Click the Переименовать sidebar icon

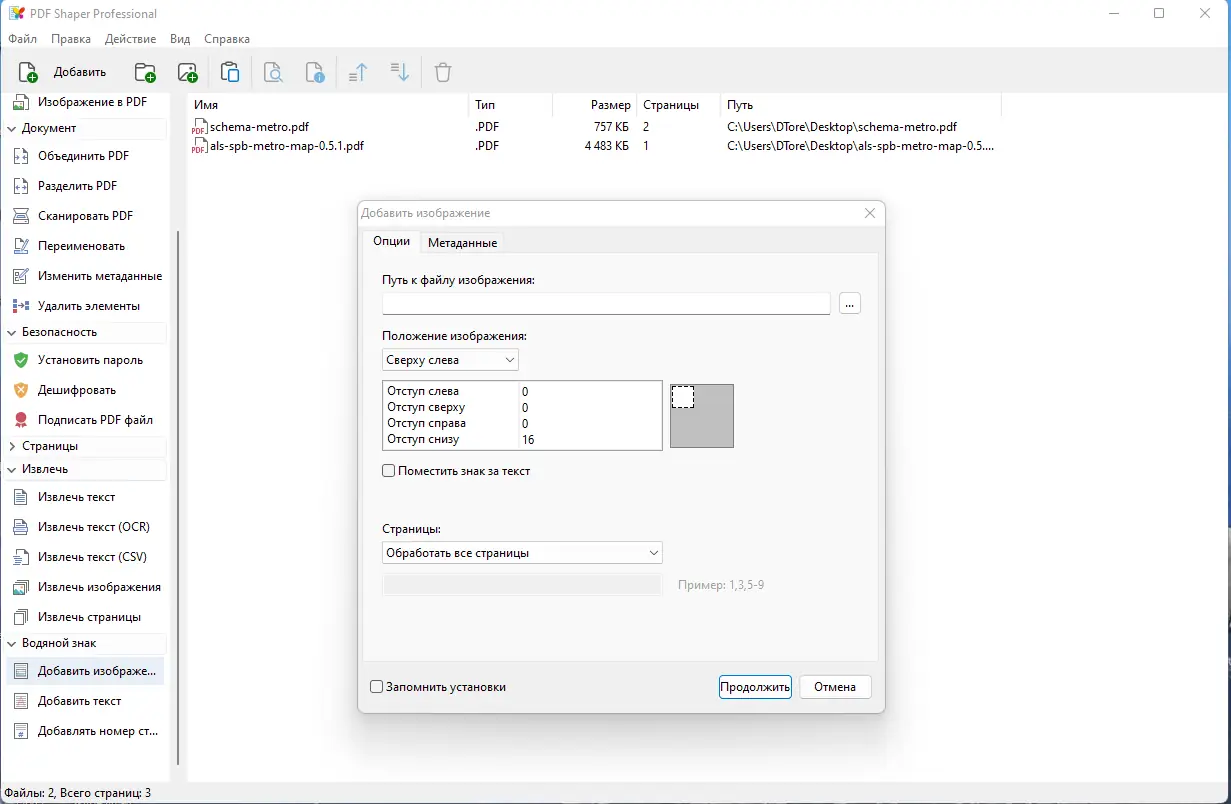coord(20,246)
